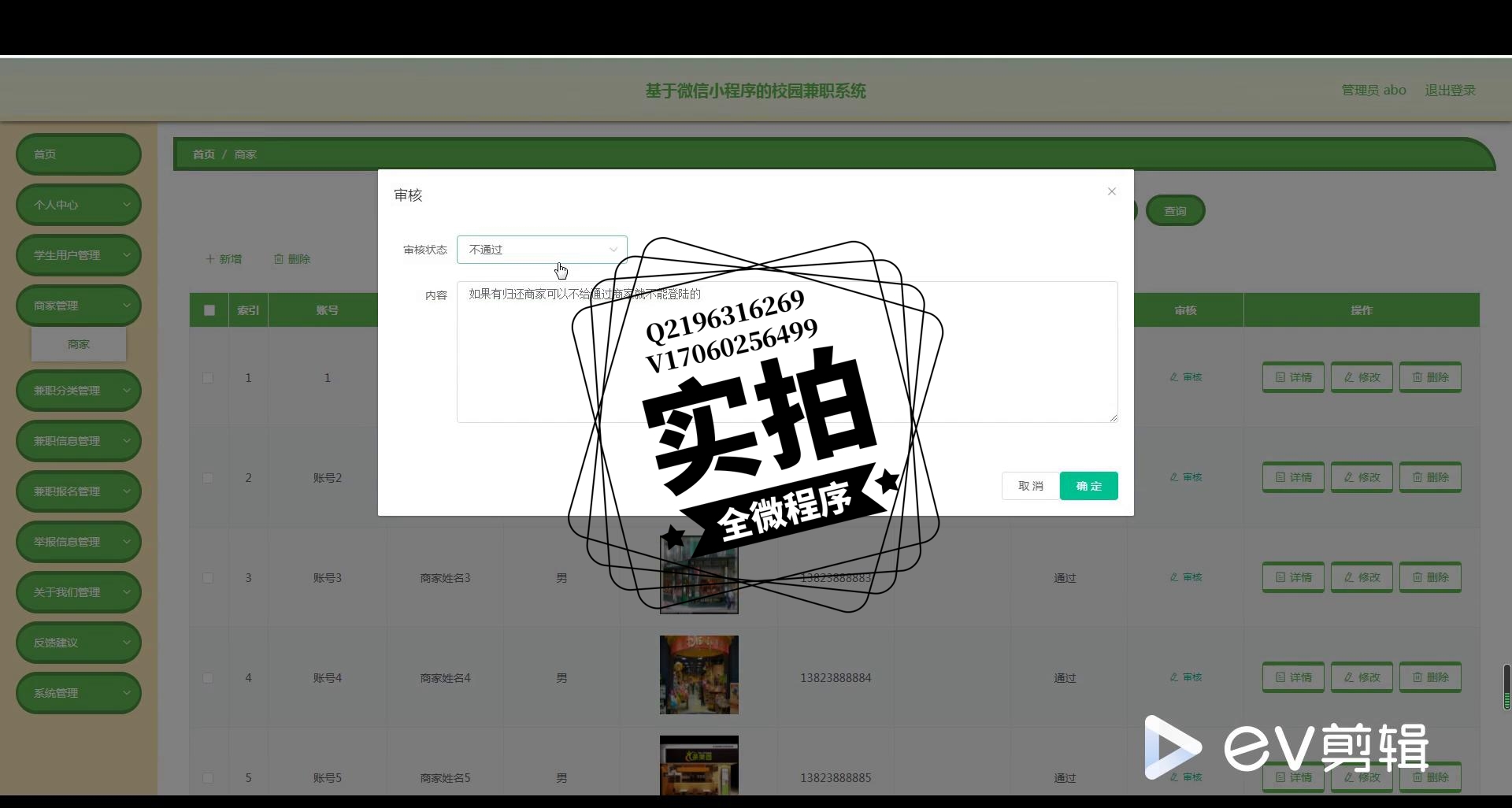Tick the checkbox for row 账号2

(x=208, y=478)
